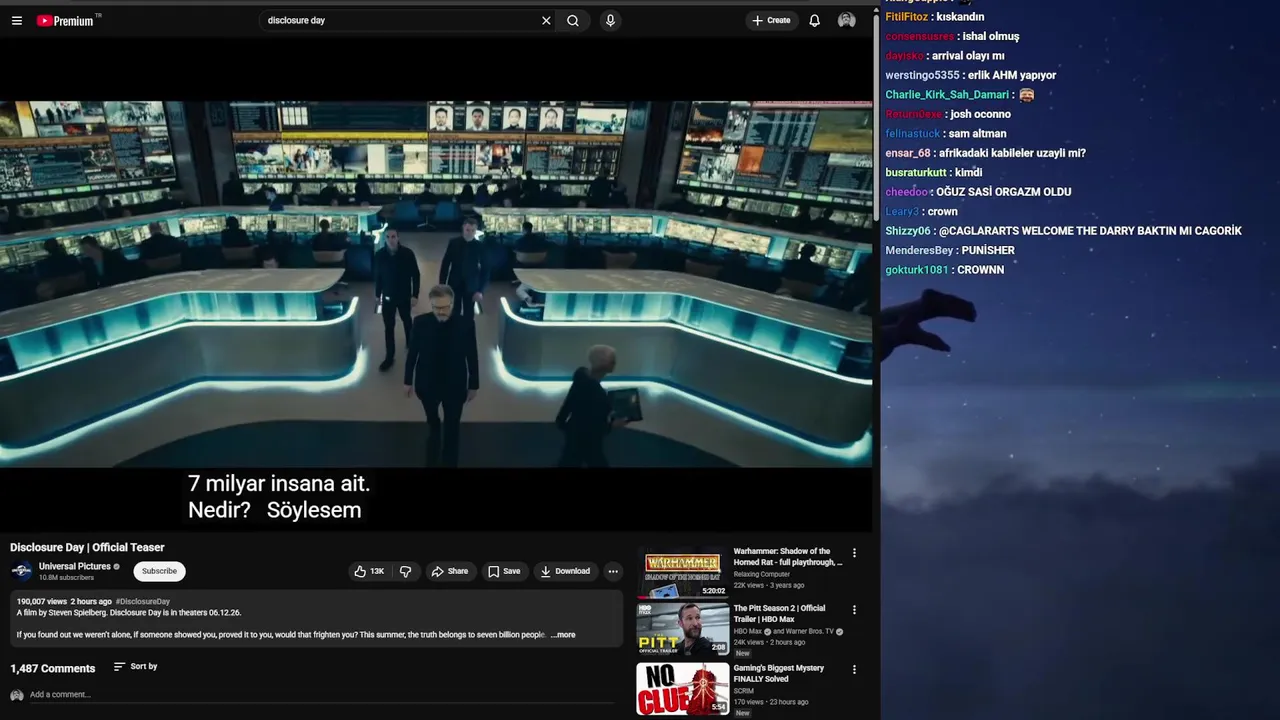Click chat username busraturkutt
Viewport: 1280px width, 720px height.
pyautogui.click(x=916, y=173)
